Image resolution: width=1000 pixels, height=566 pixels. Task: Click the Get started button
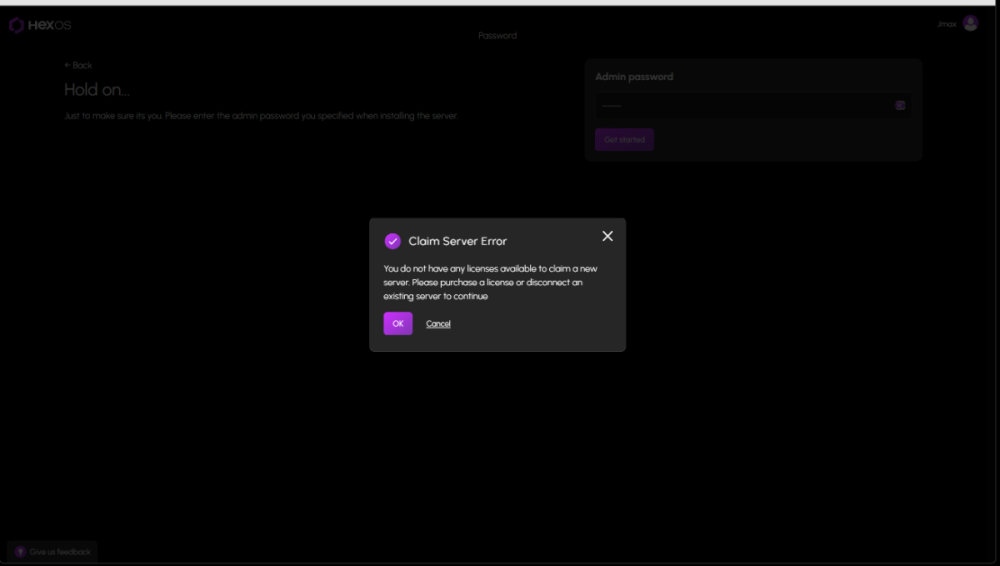624,140
